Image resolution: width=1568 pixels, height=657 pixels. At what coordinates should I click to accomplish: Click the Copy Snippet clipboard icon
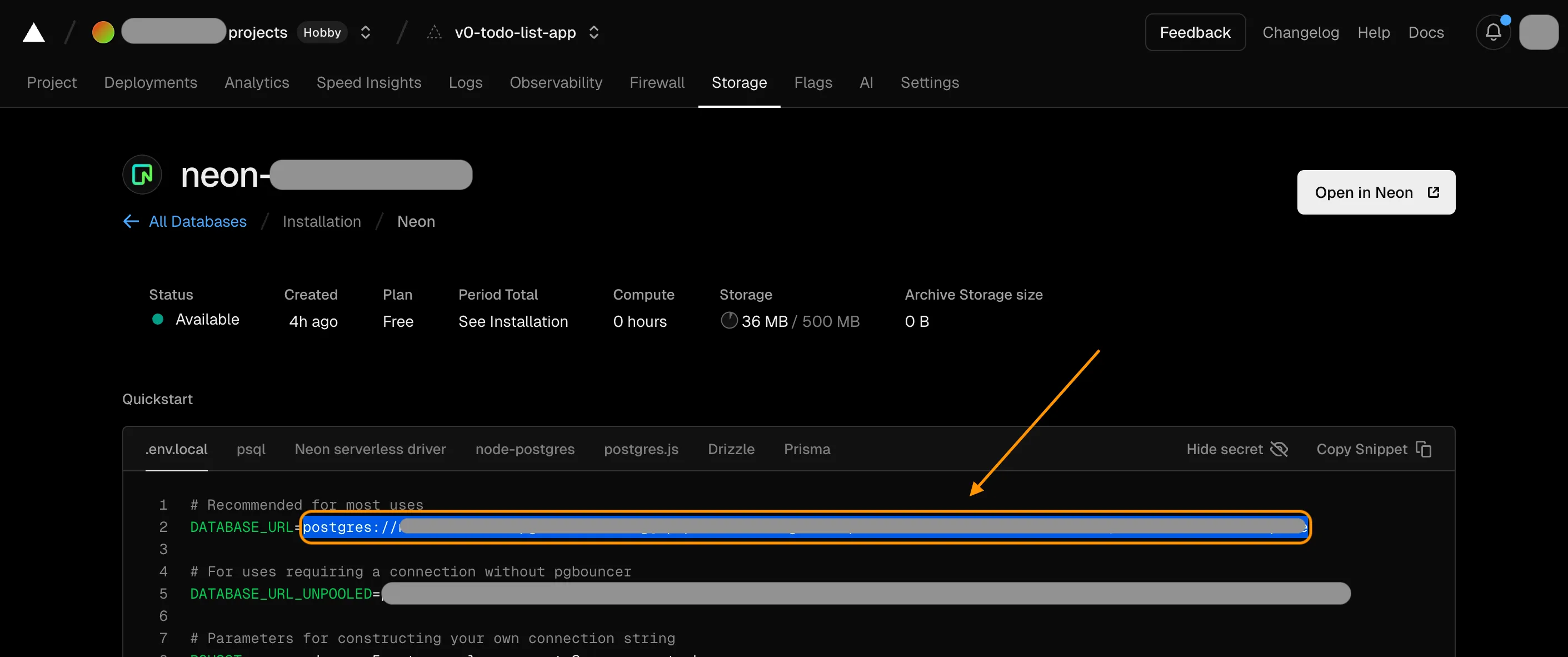click(1423, 449)
